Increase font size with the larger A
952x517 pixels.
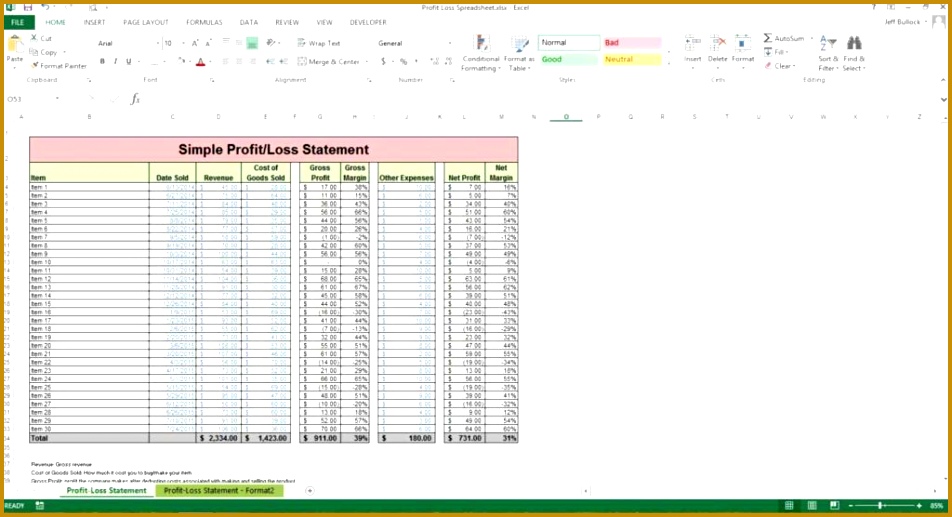(x=195, y=43)
